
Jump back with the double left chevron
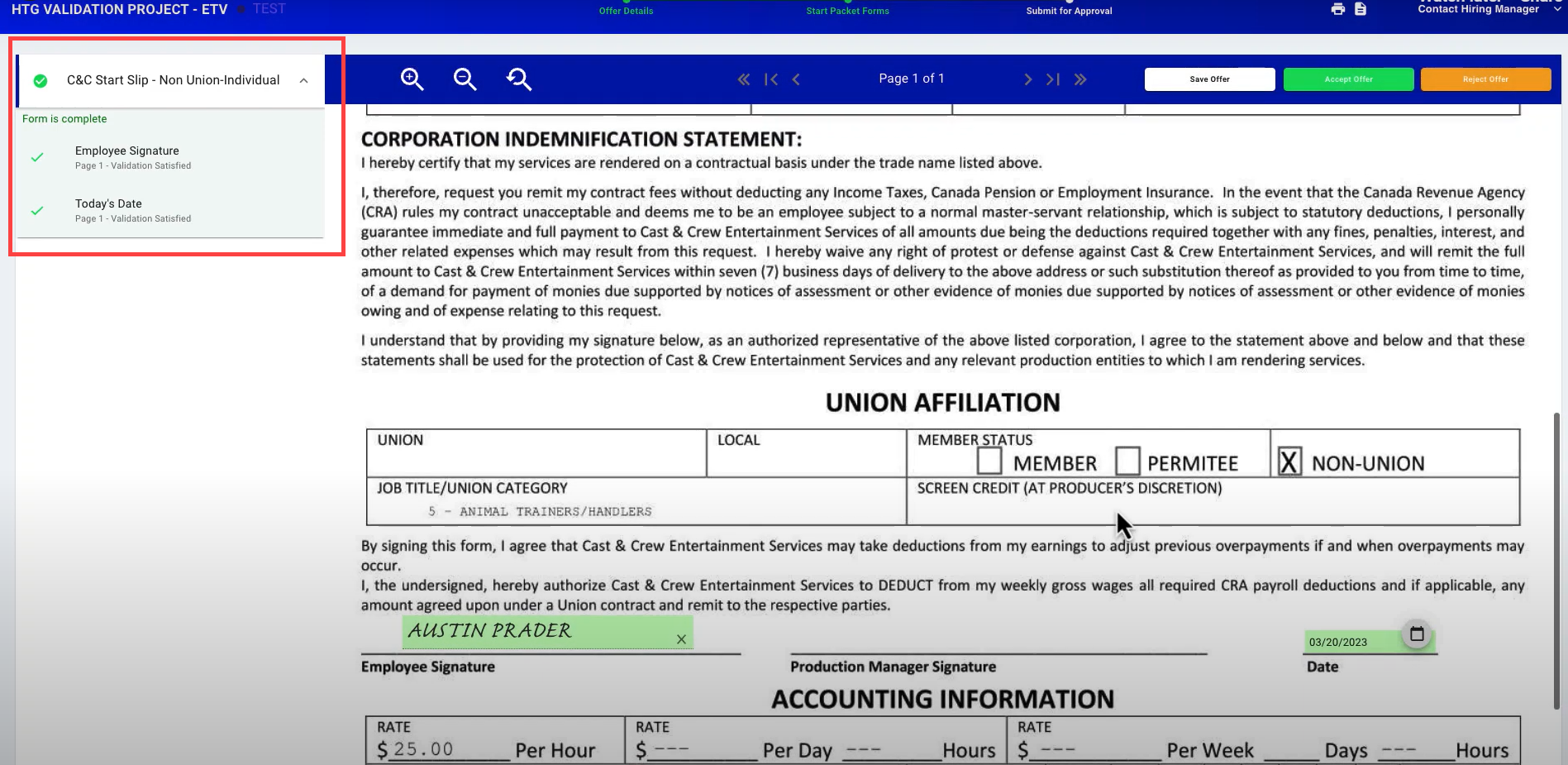(744, 79)
